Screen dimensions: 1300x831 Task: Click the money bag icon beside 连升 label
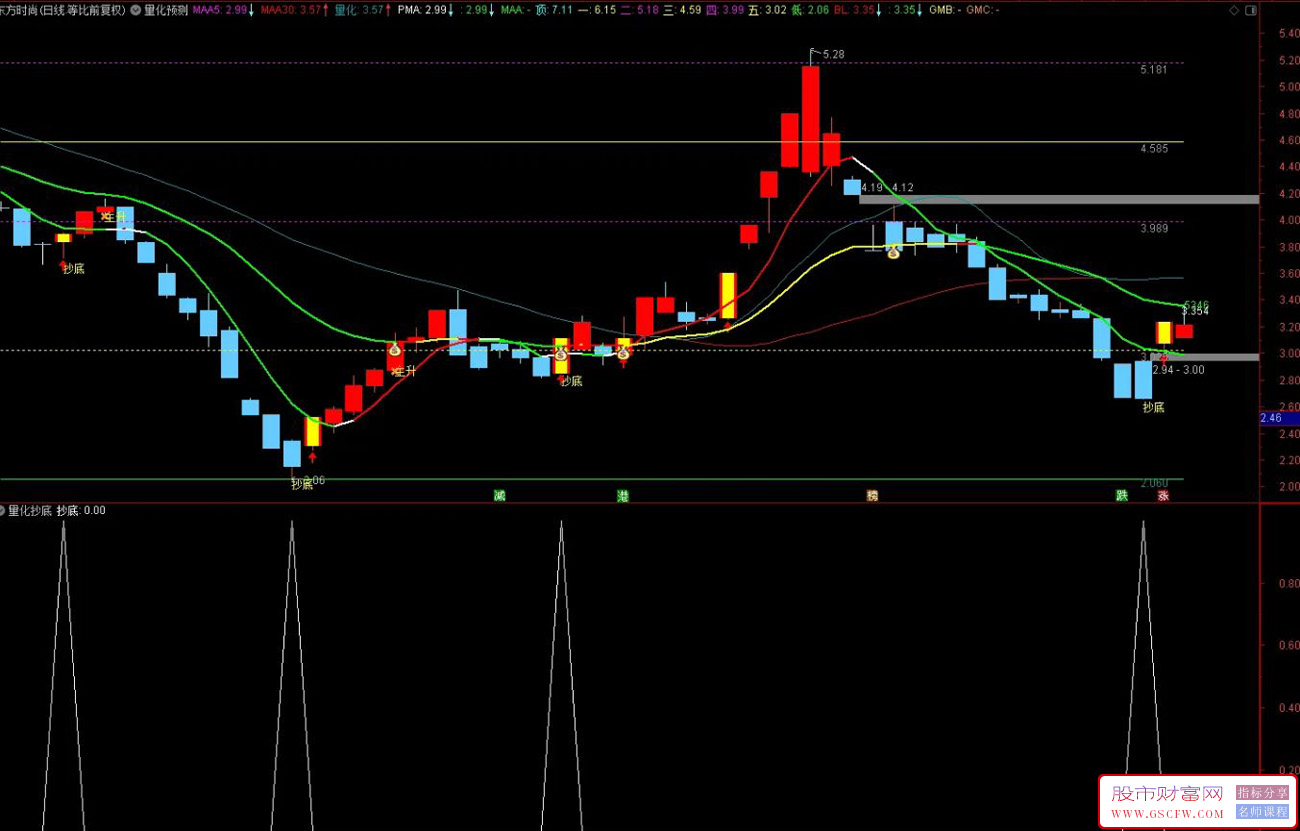pyautogui.click(x=395, y=350)
